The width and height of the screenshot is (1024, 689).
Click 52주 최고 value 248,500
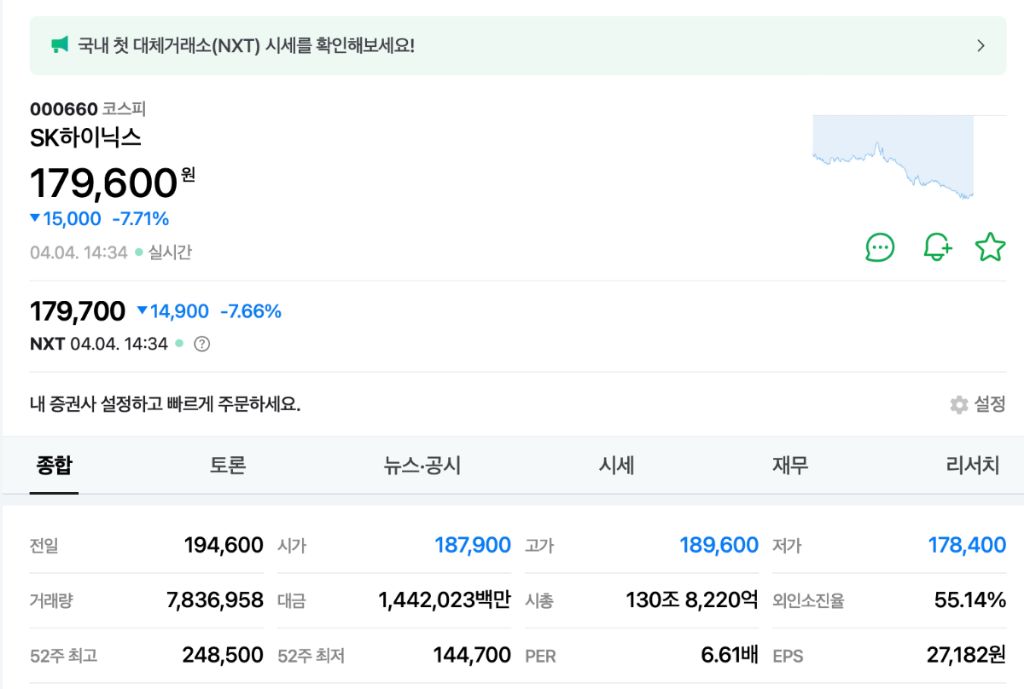pyautogui.click(x=223, y=654)
